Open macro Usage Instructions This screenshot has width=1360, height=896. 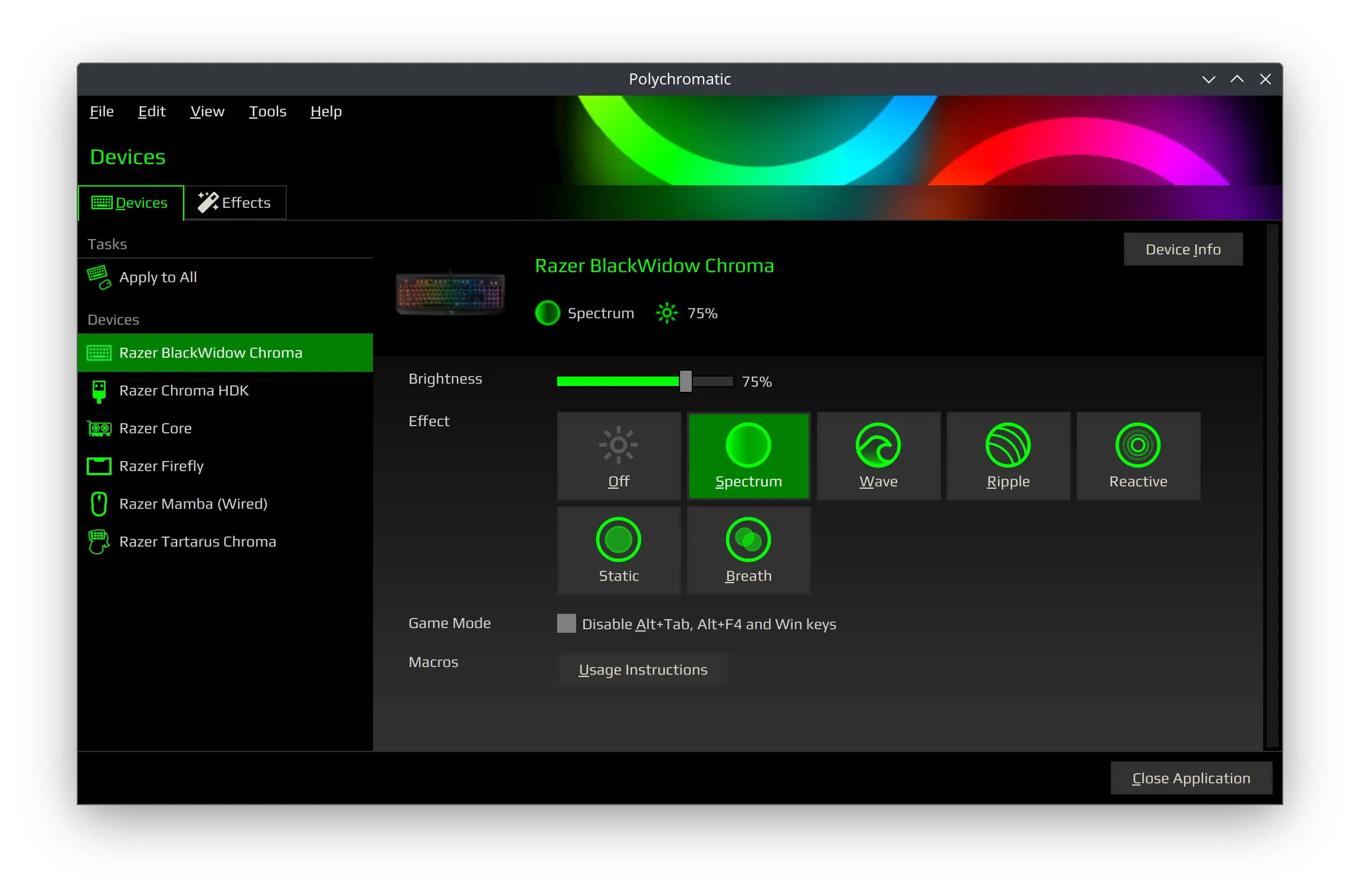643,669
